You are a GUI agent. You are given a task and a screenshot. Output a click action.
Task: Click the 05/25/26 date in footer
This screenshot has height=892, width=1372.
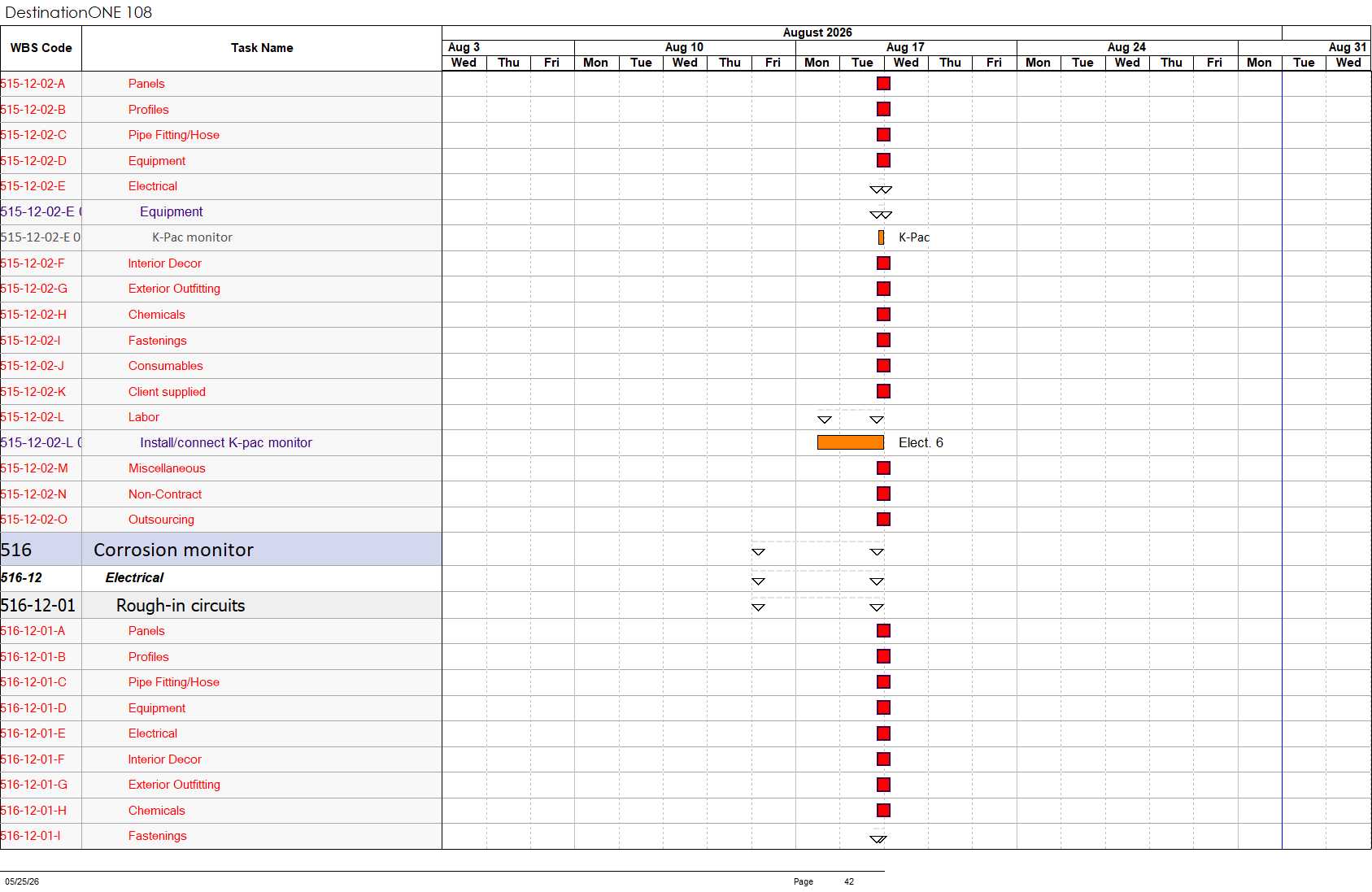(22, 881)
